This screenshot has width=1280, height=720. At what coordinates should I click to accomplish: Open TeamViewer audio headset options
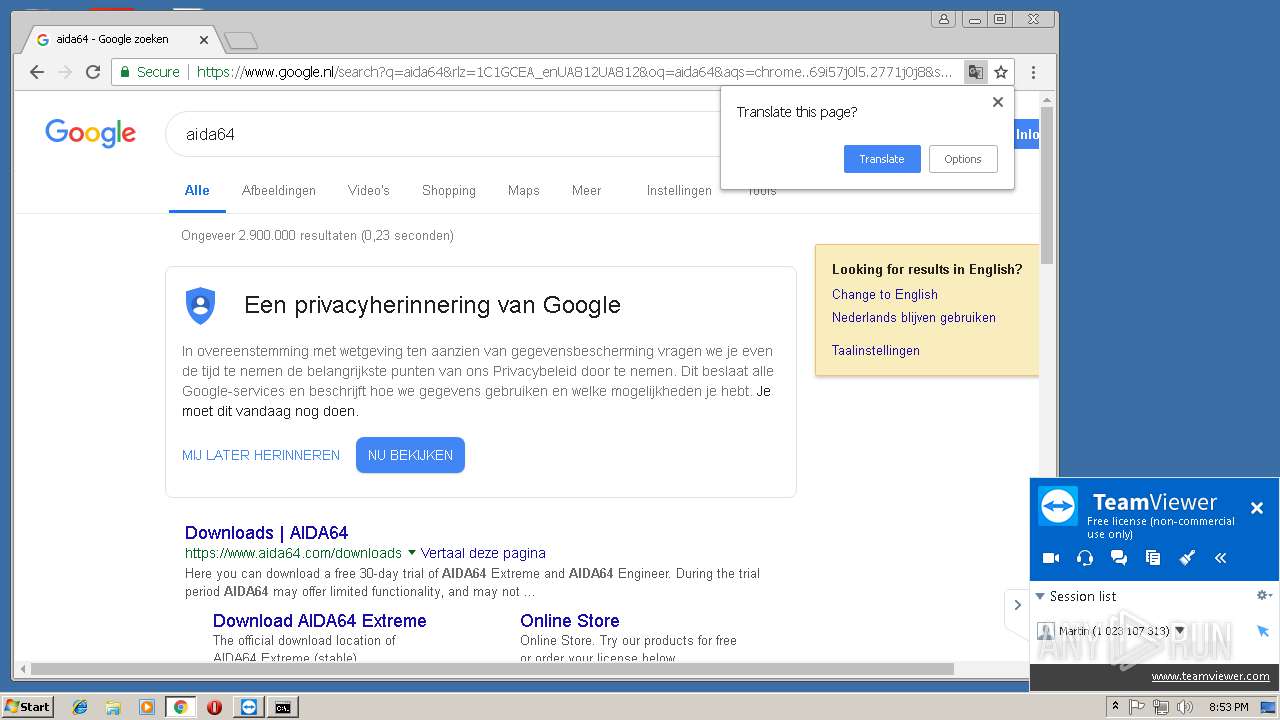point(1085,558)
